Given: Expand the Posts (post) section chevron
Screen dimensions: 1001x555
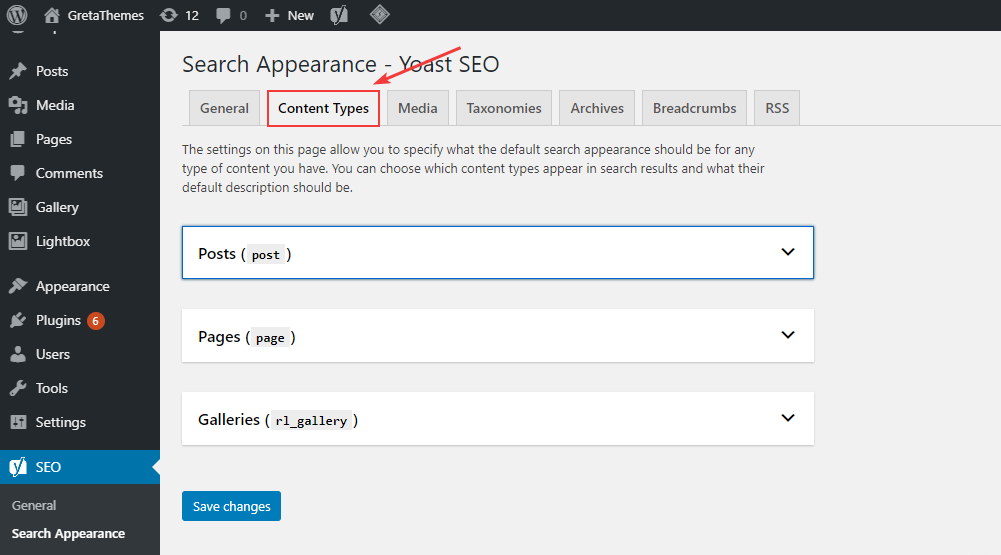Looking at the screenshot, I should pyautogui.click(x=788, y=252).
